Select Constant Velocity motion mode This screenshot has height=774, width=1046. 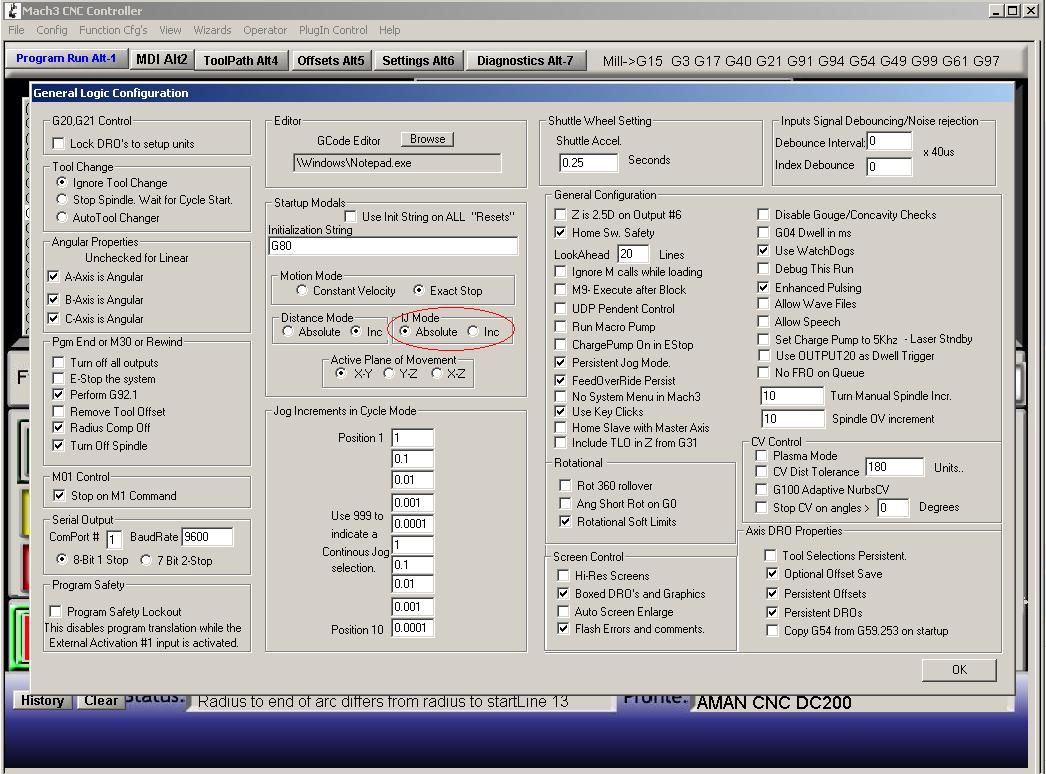(x=302, y=290)
